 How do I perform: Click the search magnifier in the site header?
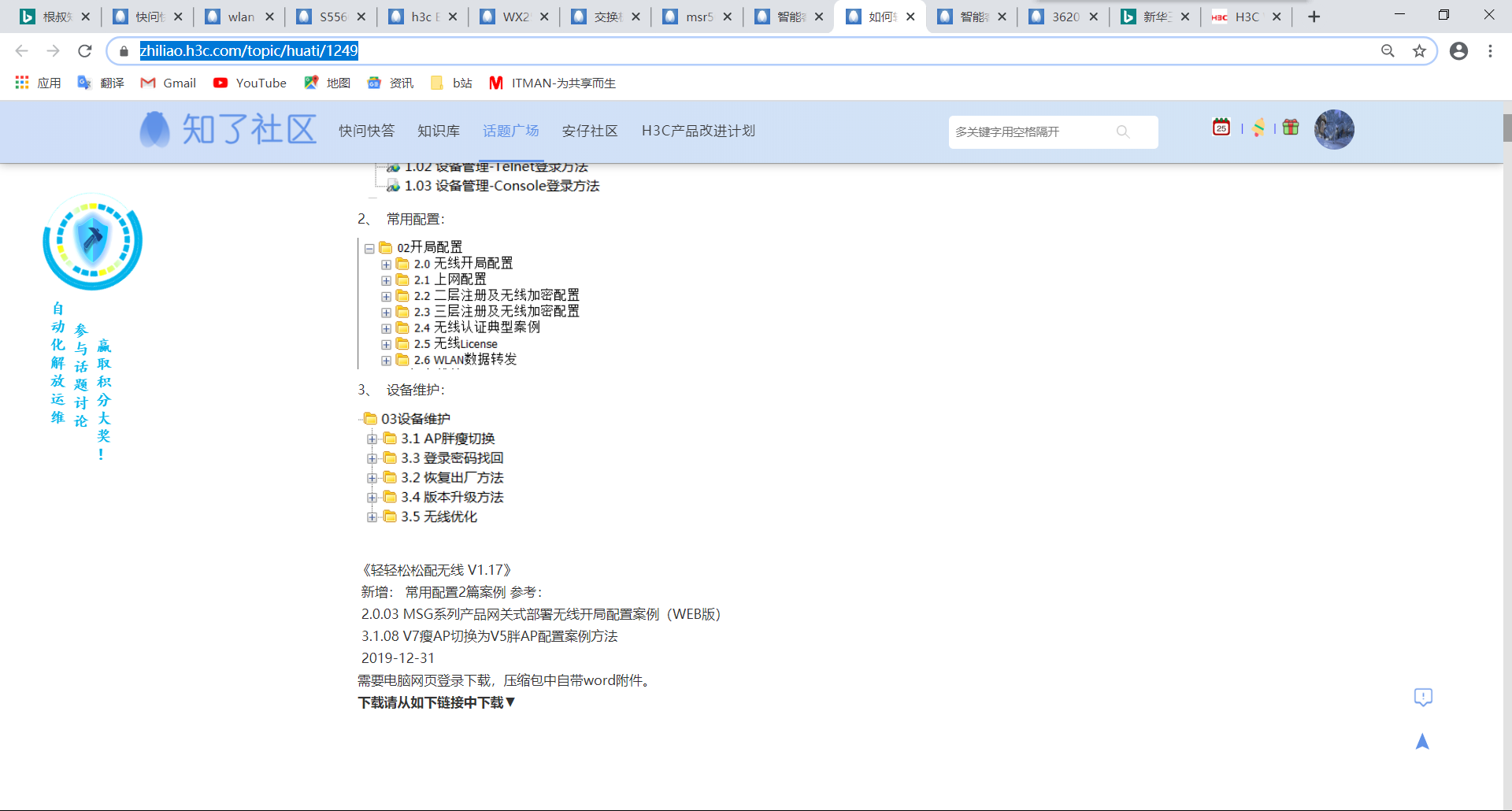pos(1123,131)
